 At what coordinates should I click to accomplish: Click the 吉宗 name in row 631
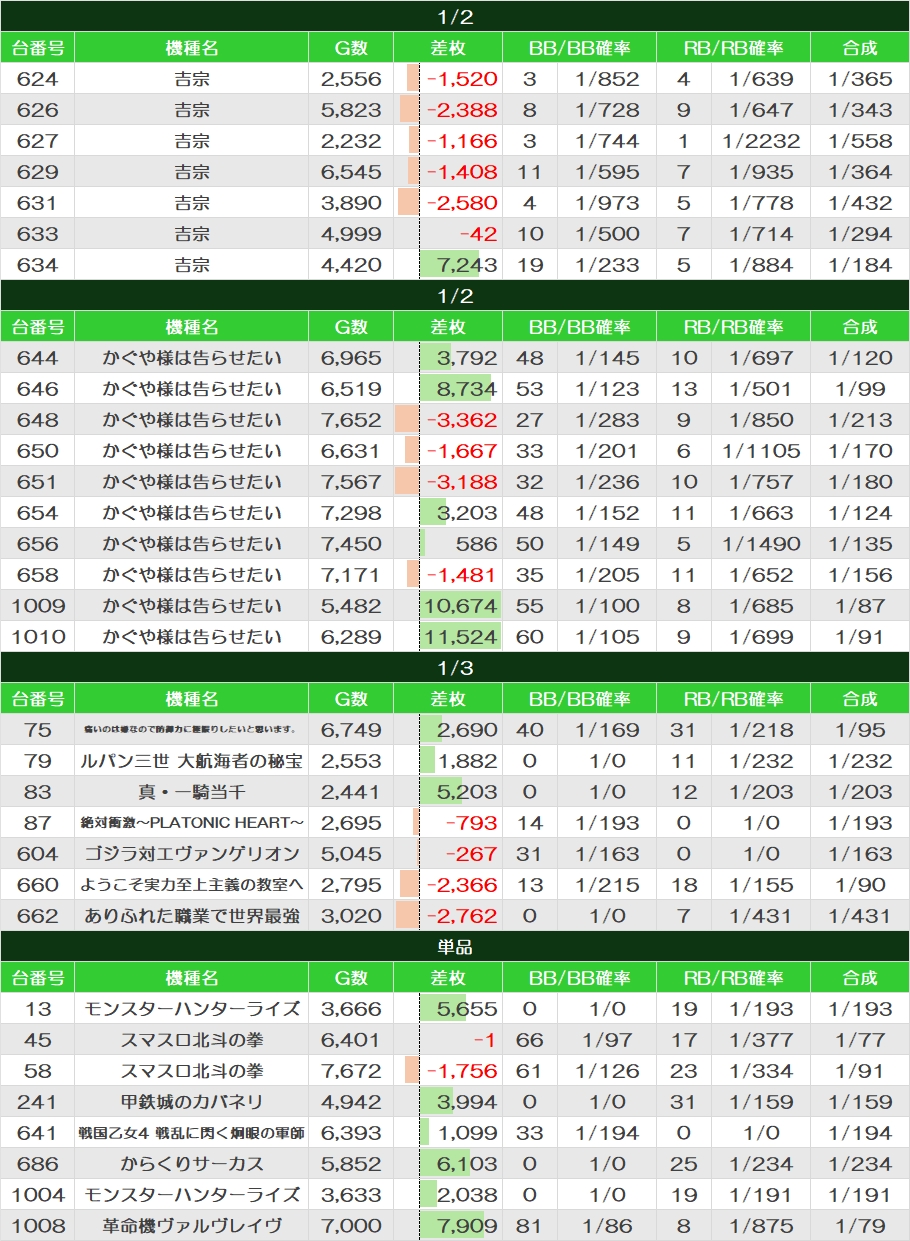point(192,203)
